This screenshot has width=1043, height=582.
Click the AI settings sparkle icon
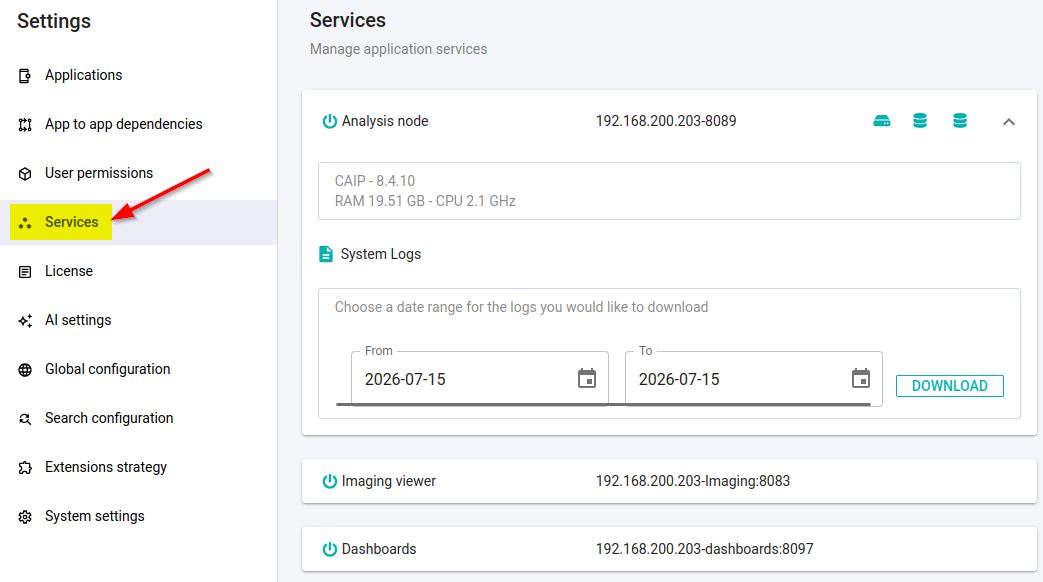[x=25, y=321]
